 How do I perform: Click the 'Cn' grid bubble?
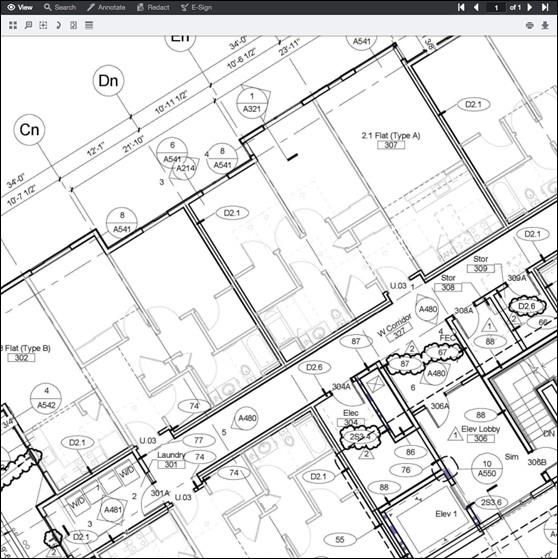[x=29, y=130]
